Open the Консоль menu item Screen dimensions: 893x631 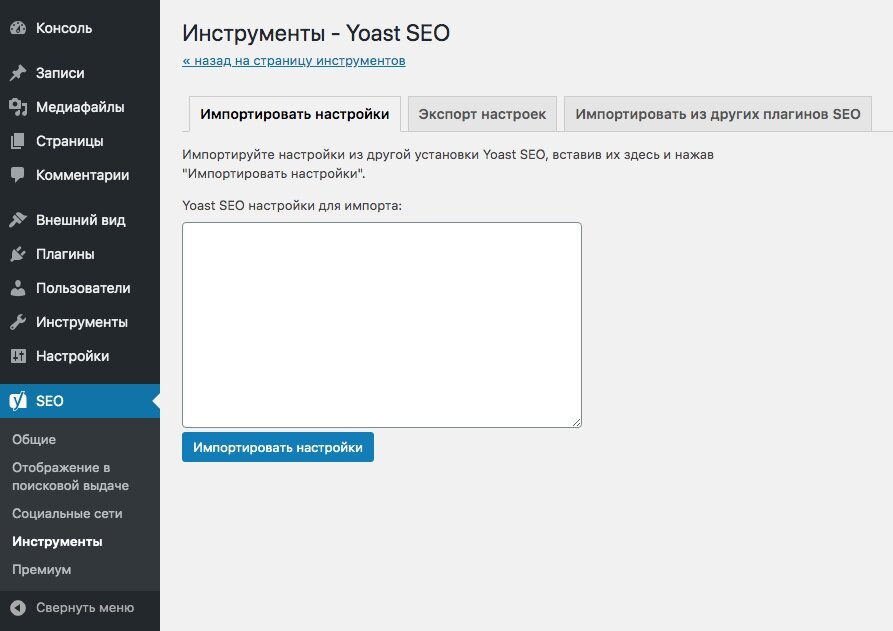[x=64, y=28]
